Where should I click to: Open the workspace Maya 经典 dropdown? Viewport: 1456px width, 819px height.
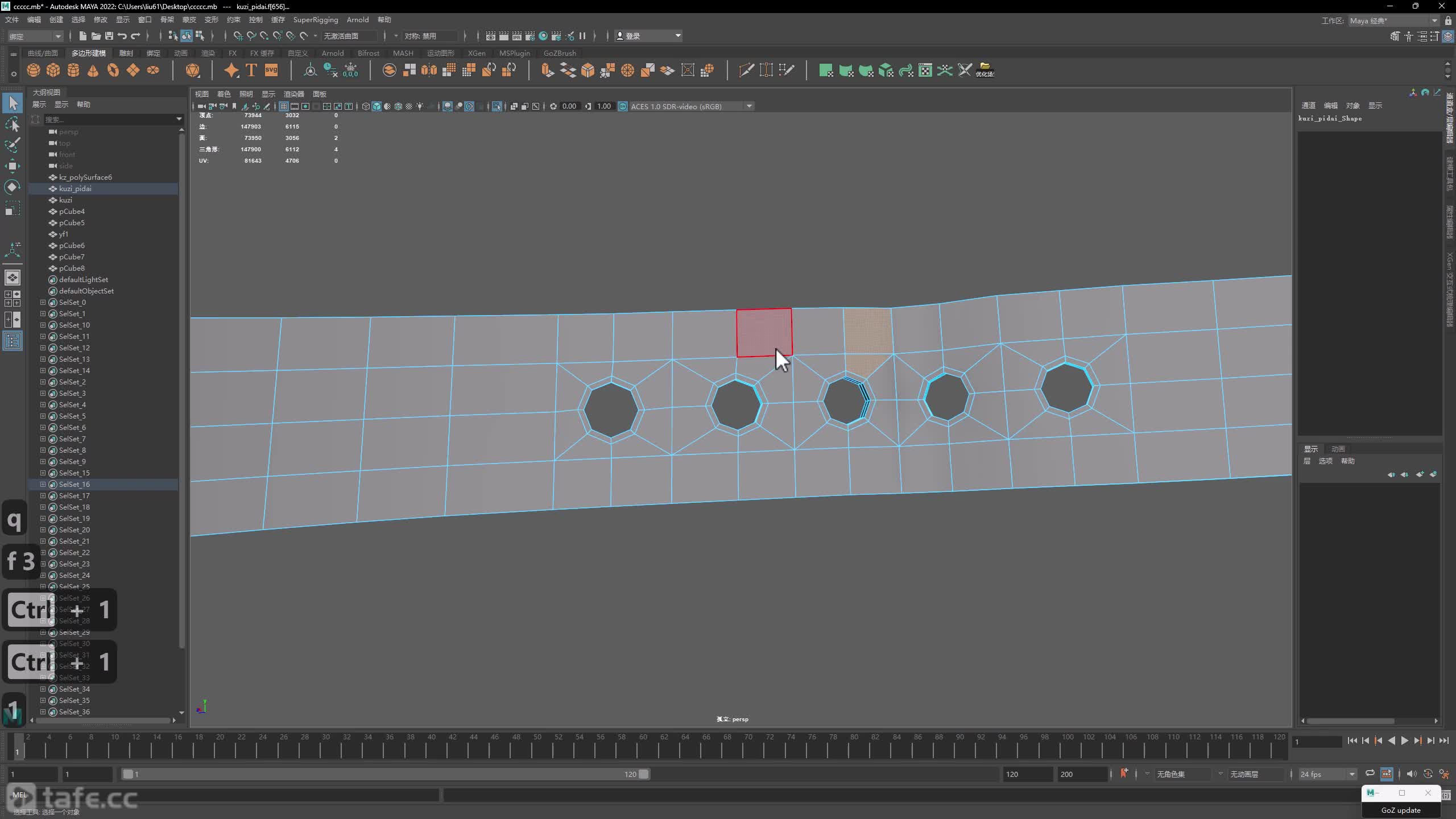[x=1393, y=20]
